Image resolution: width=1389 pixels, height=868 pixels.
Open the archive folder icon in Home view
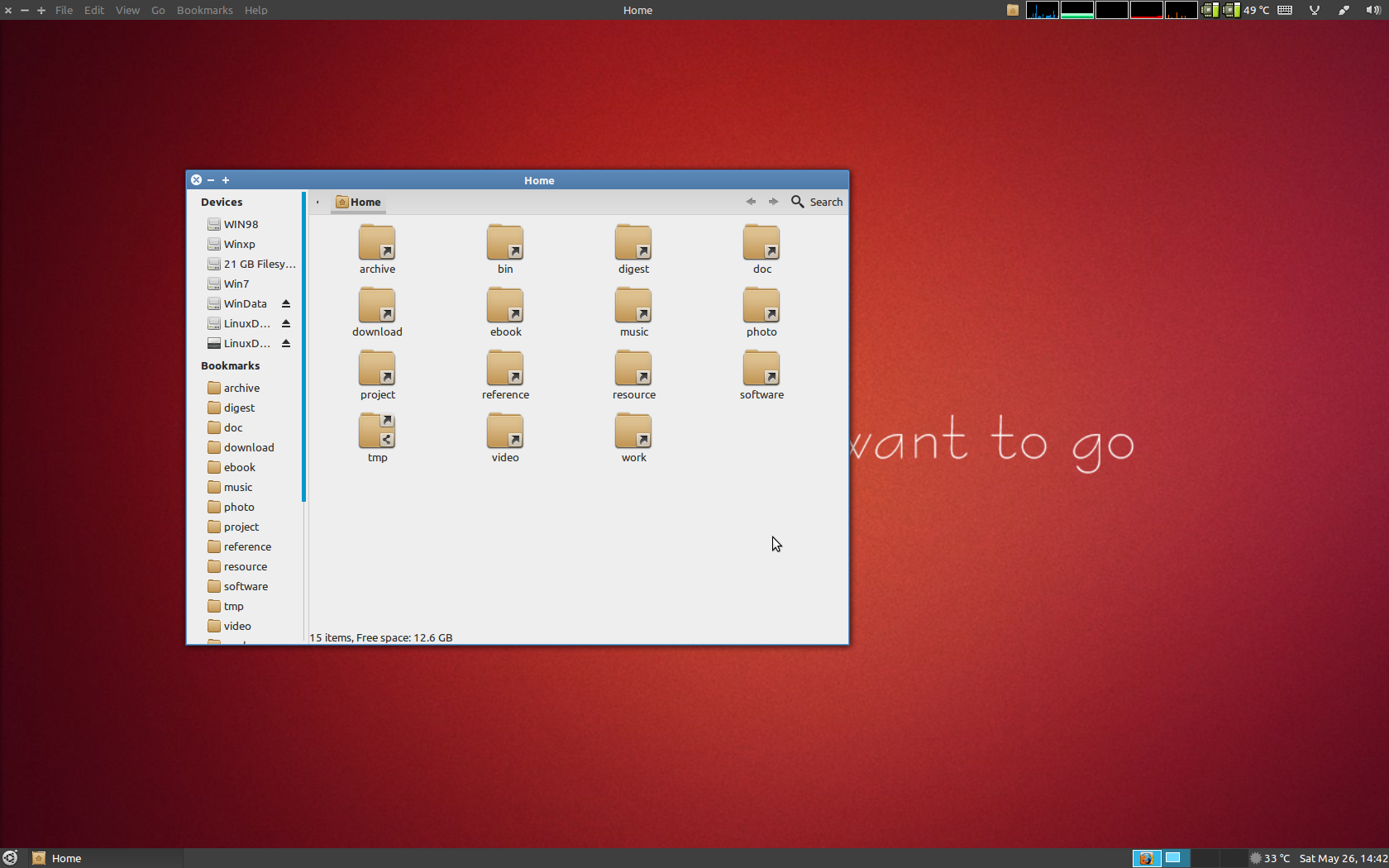coord(377,242)
